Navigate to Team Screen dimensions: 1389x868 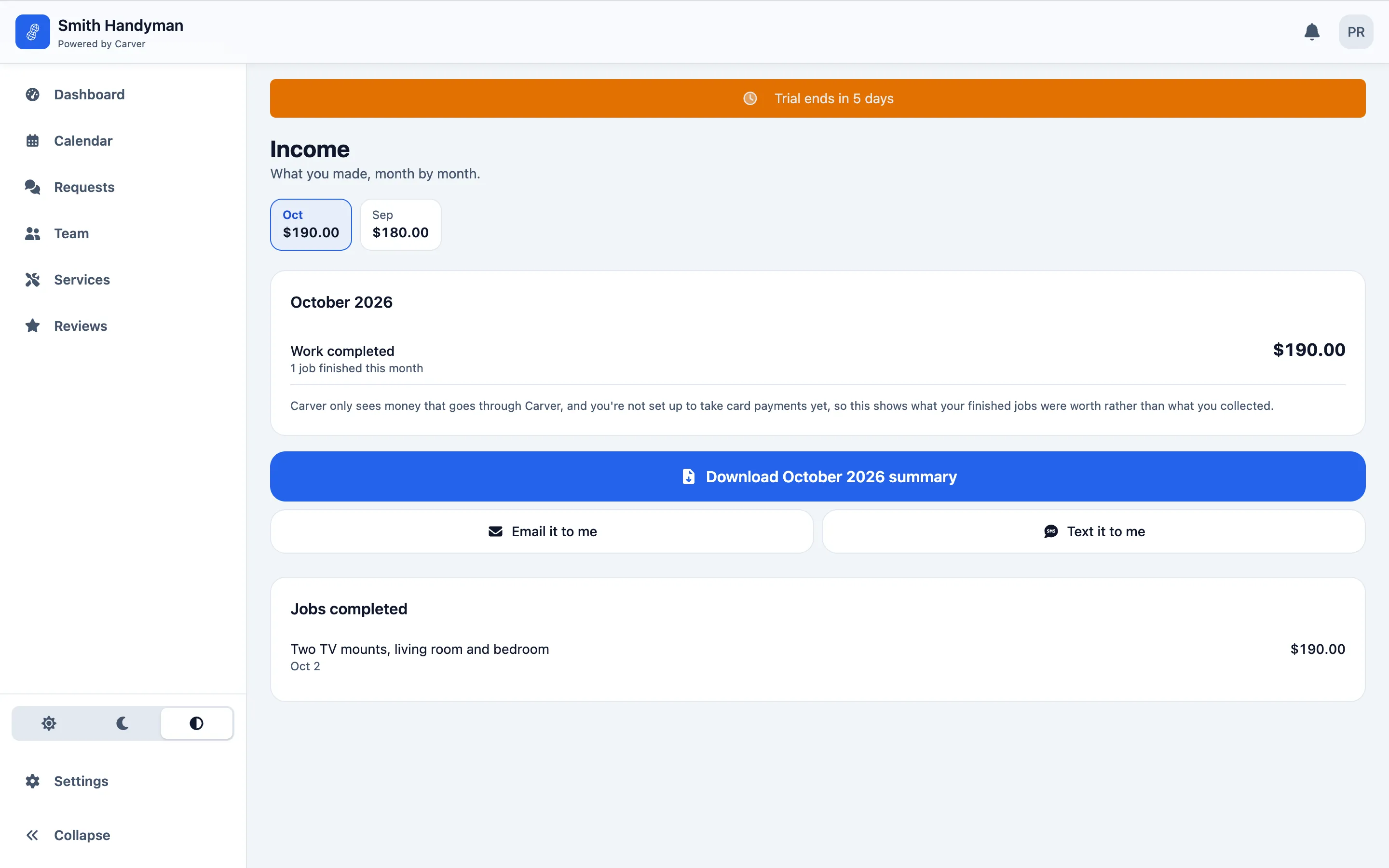(x=123, y=234)
